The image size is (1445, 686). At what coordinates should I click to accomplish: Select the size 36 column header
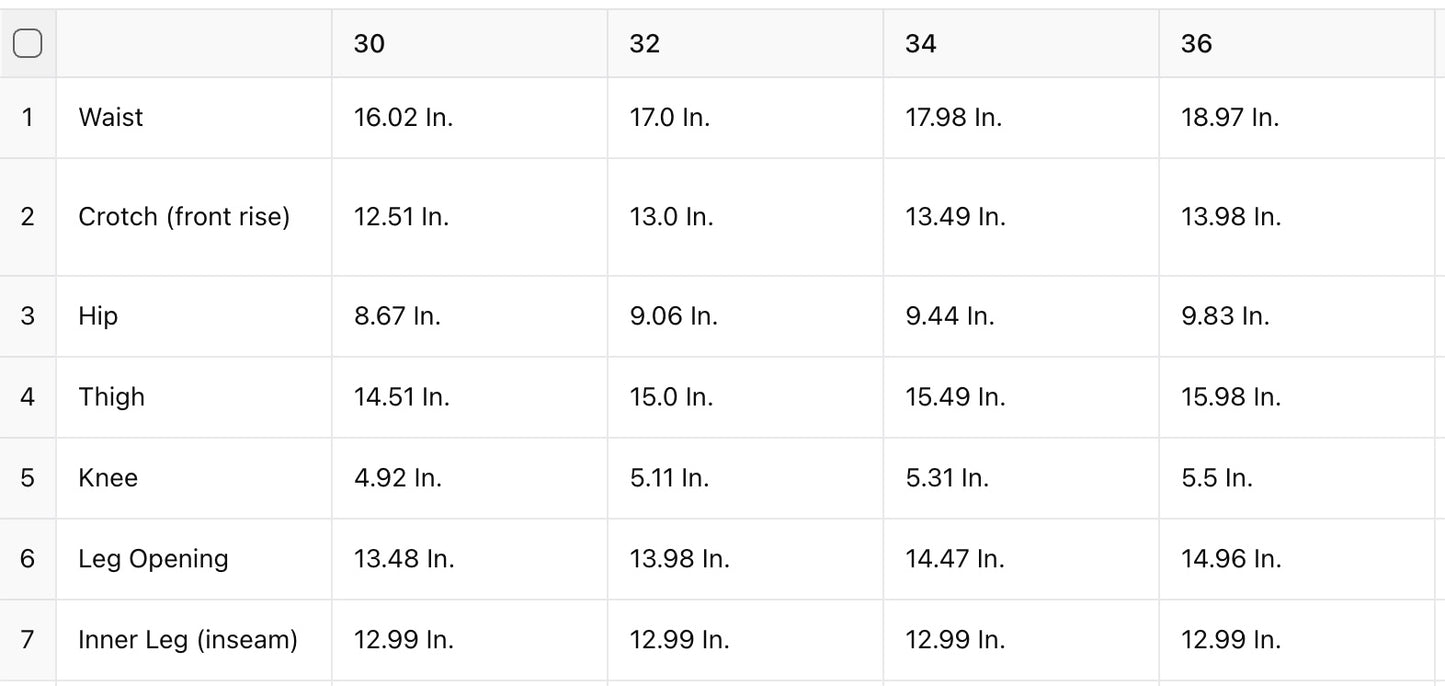pos(1197,43)
